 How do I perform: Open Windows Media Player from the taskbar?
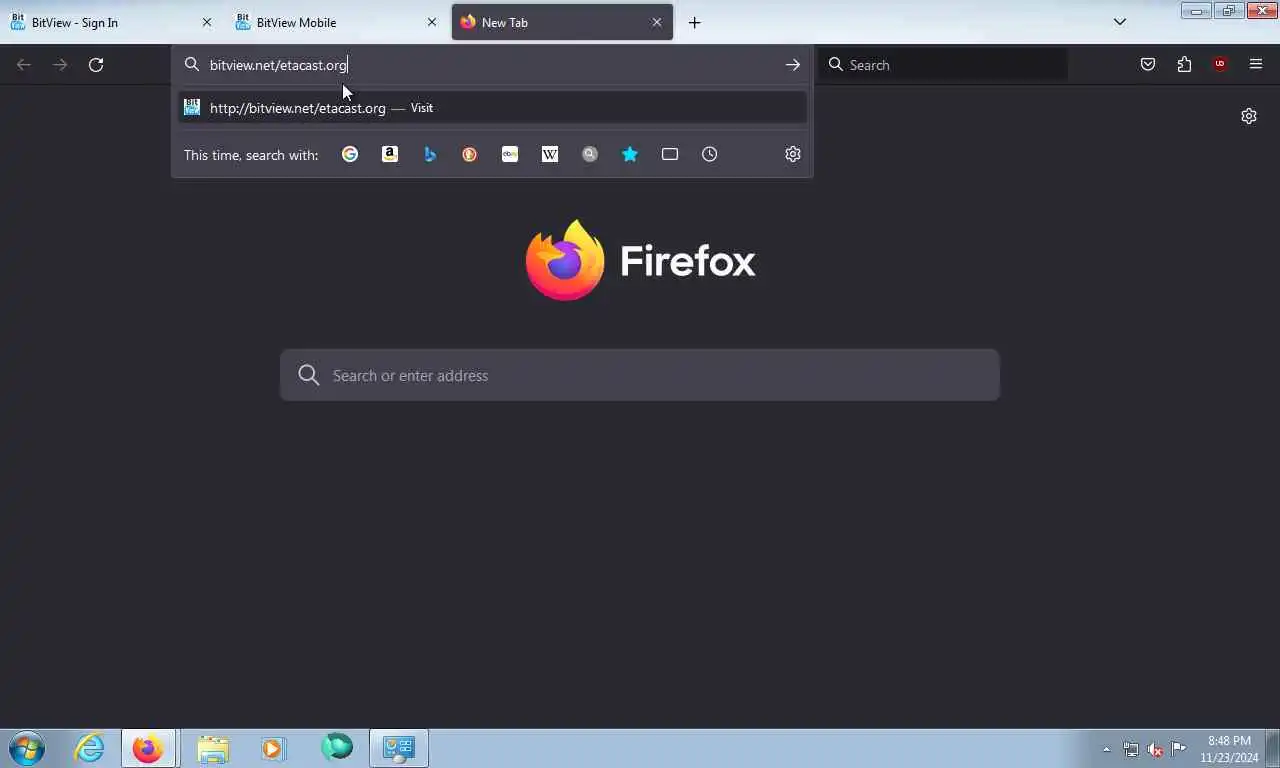(x=273, y=748)
